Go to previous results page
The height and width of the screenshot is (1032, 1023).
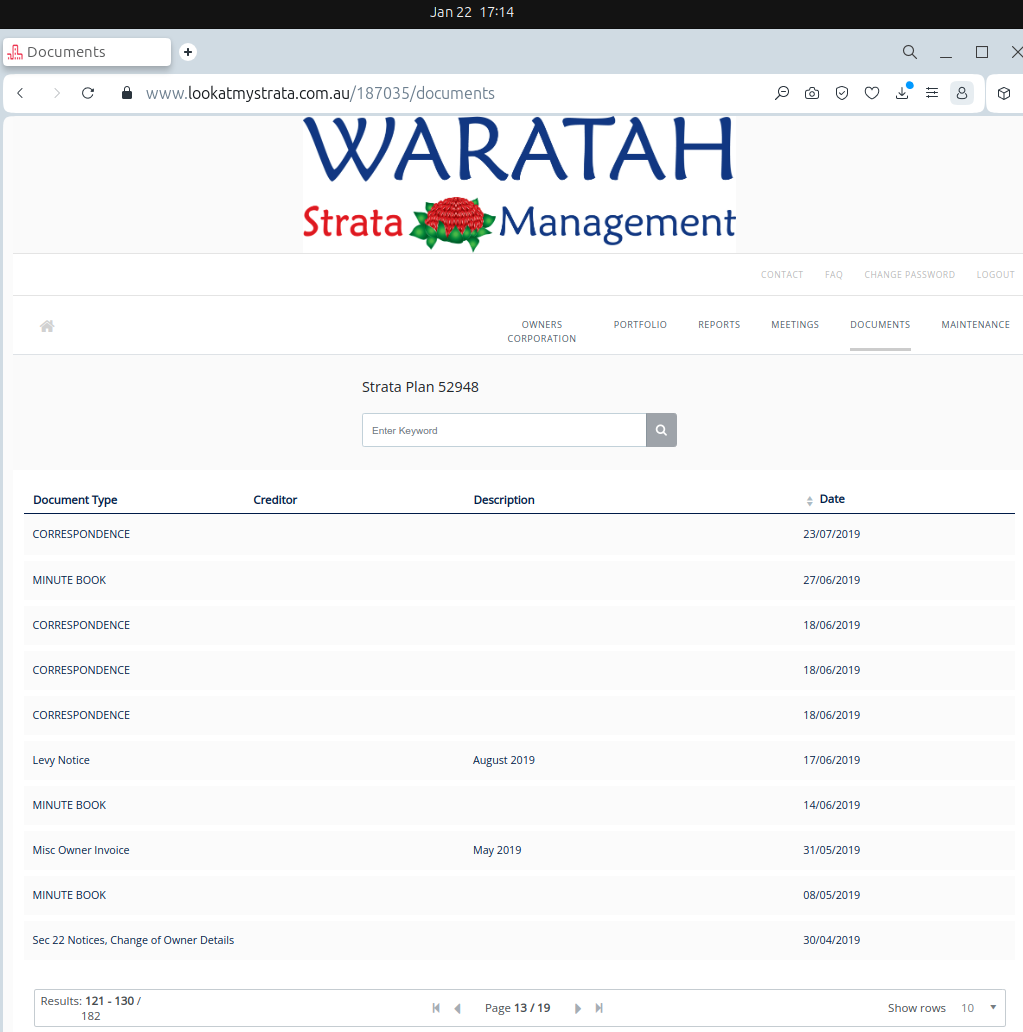(458, 1008)
